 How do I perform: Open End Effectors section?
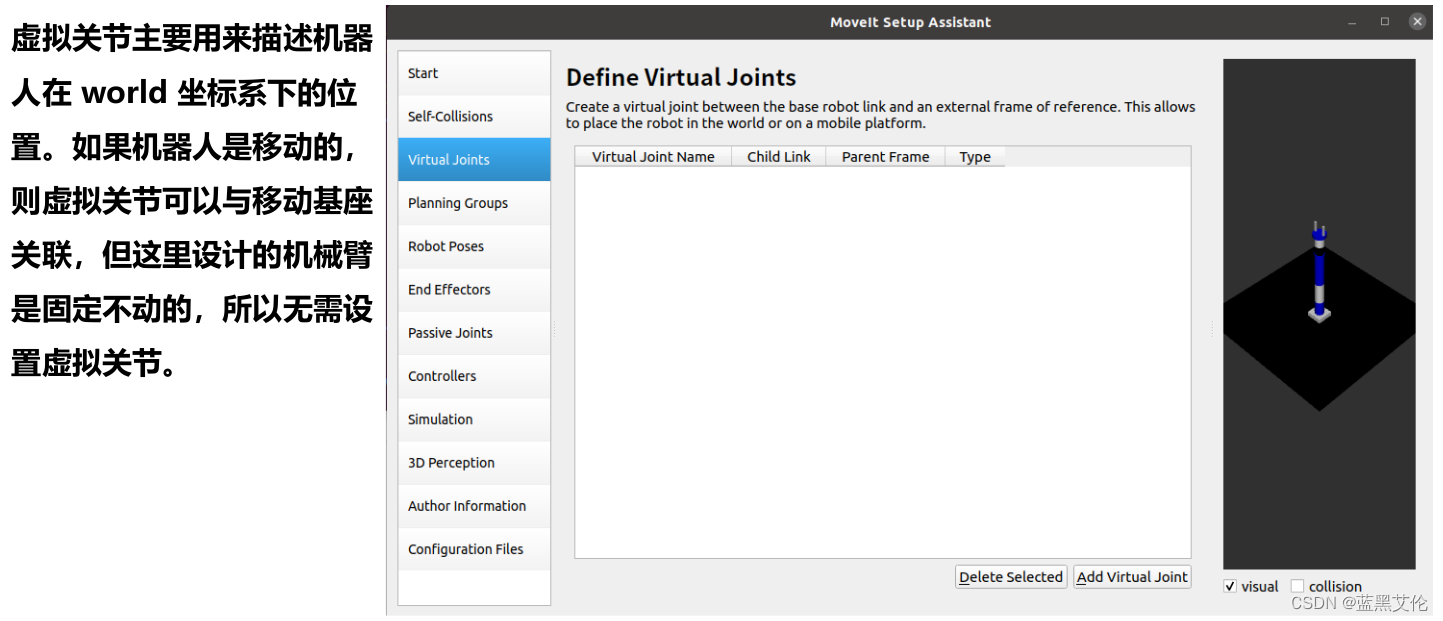point(474,289)
